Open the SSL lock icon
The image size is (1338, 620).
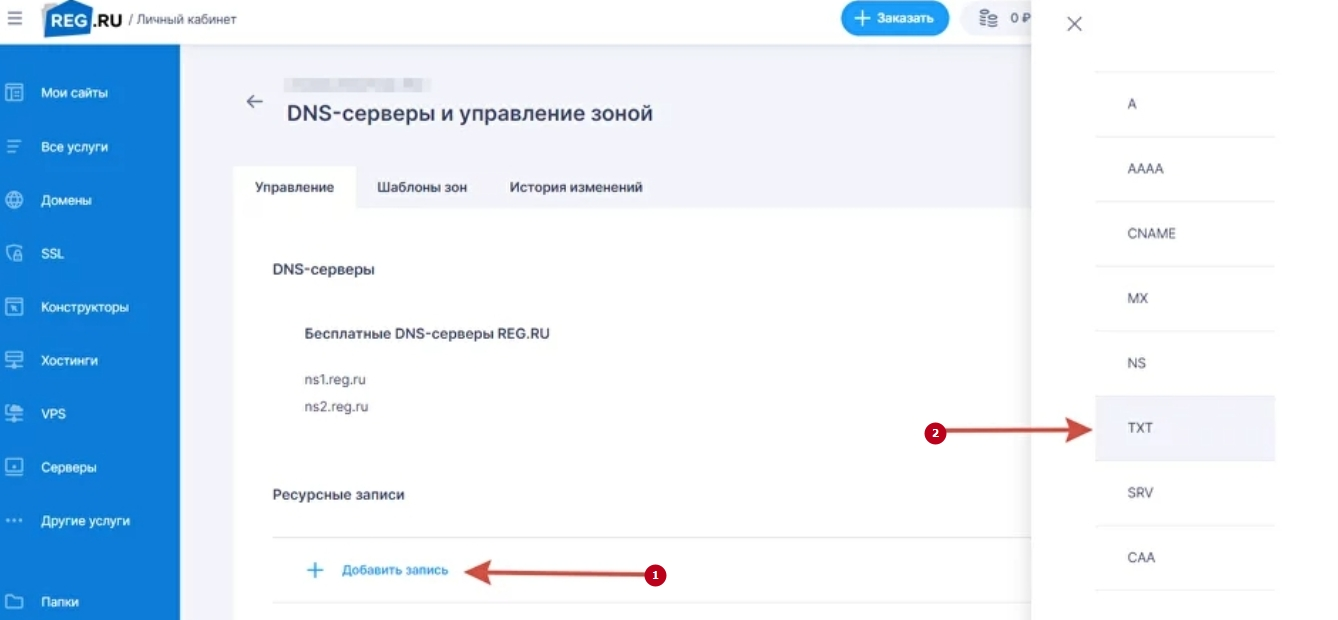point(14,254)
